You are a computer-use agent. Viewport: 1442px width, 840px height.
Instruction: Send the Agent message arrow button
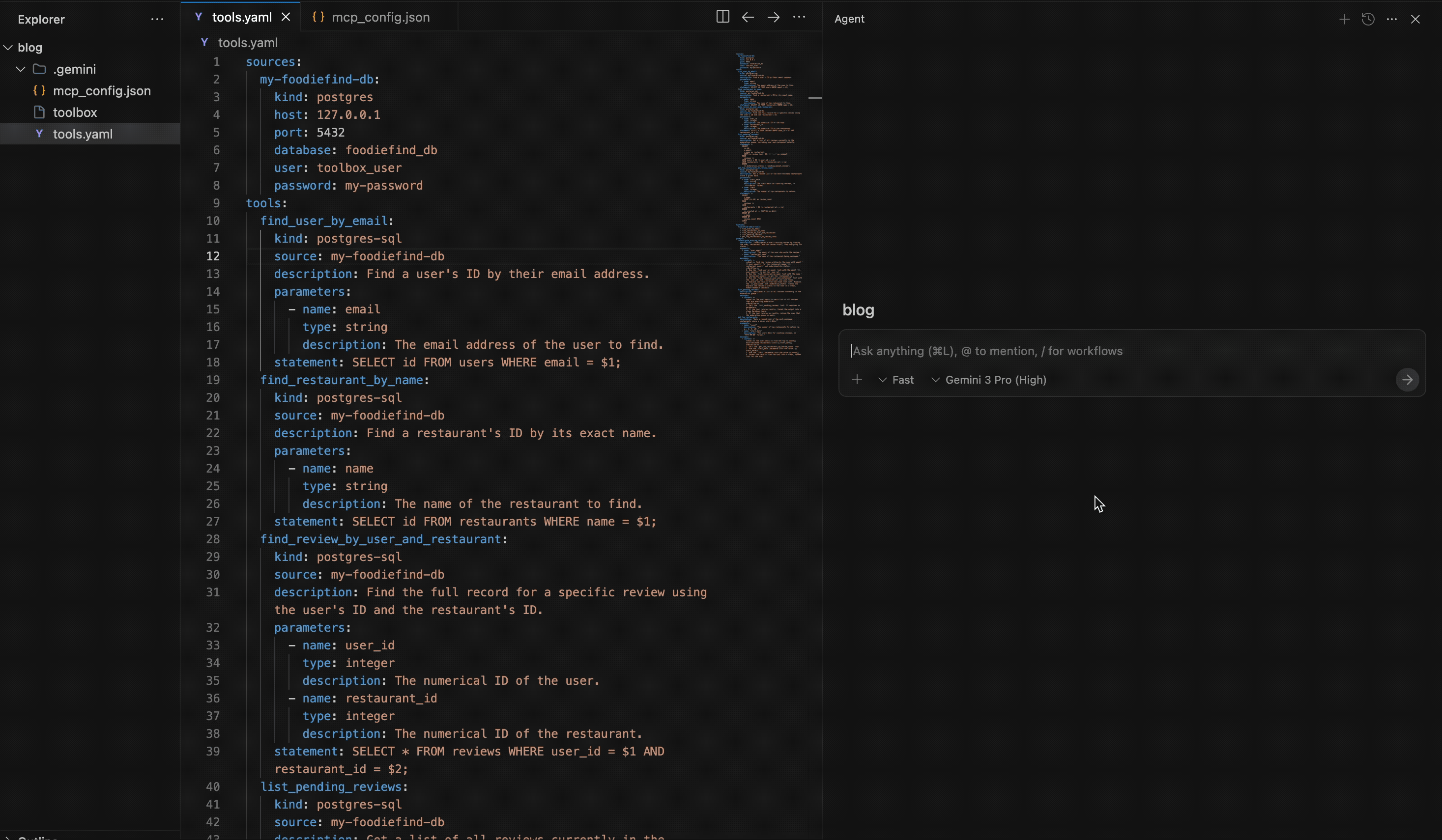(1407, 380)
